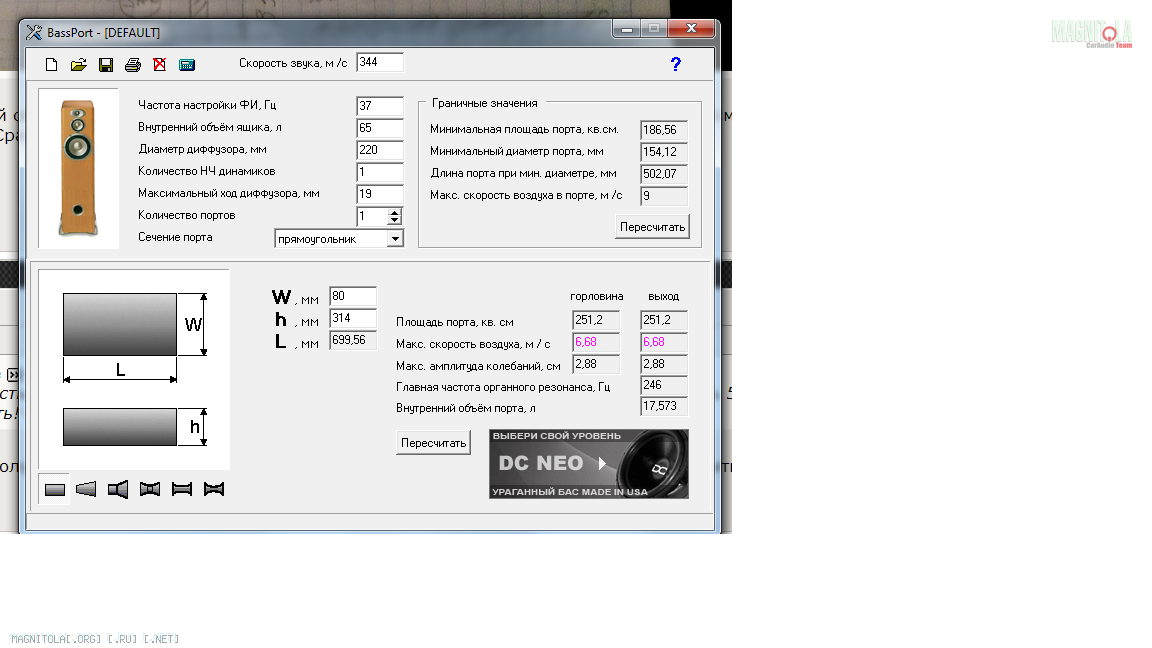Viewport: 1152px width, 648px height.
Task: Expand the Сечение порта dropdown
Action: click(394, 238)
